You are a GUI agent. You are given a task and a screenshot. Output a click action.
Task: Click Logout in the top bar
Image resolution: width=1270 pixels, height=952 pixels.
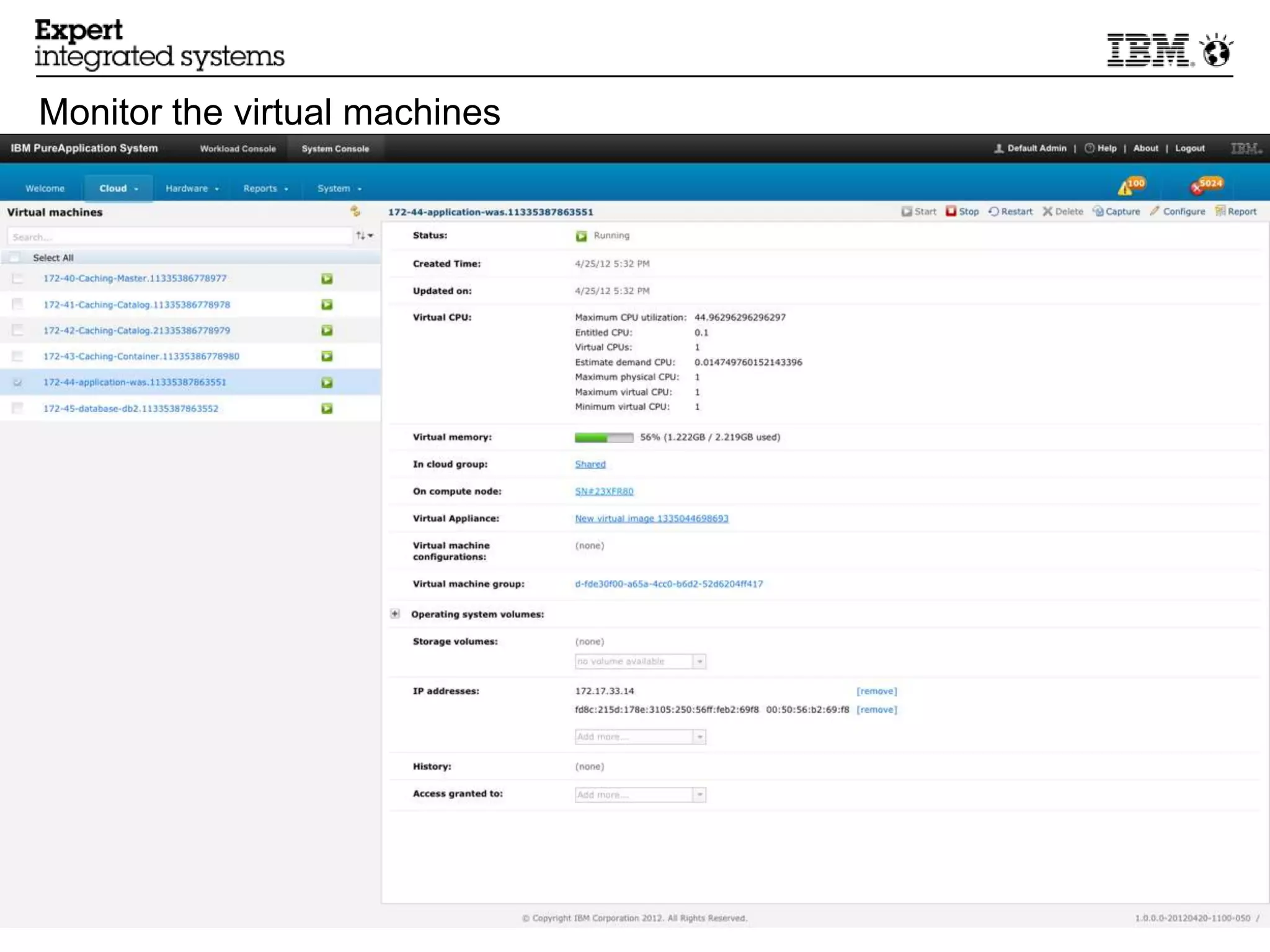pyautogui.click(x=1189, y=148)
